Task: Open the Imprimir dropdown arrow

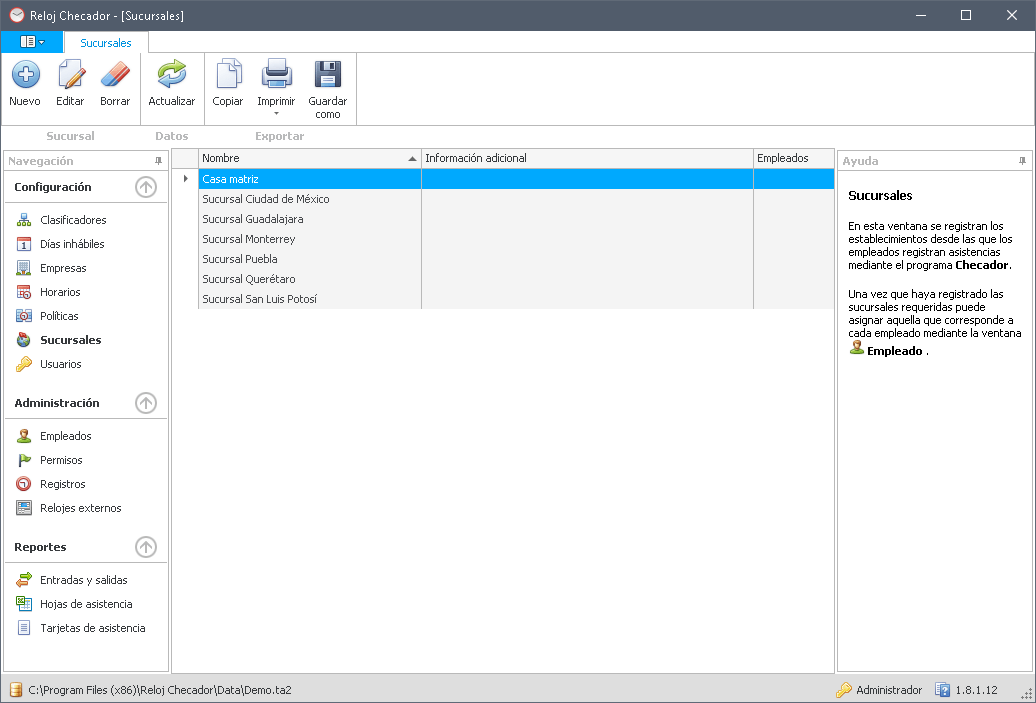Action: 276,114
